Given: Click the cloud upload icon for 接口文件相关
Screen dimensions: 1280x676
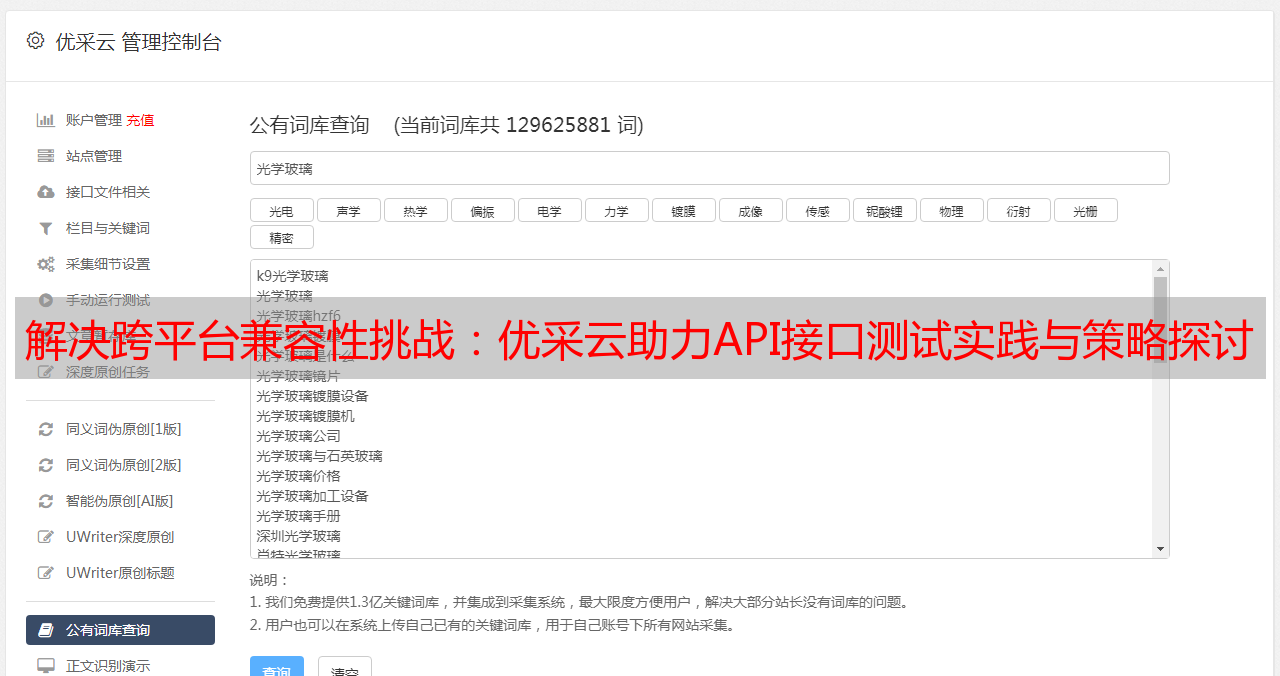Looking at the screenshot, I should 46,192.
